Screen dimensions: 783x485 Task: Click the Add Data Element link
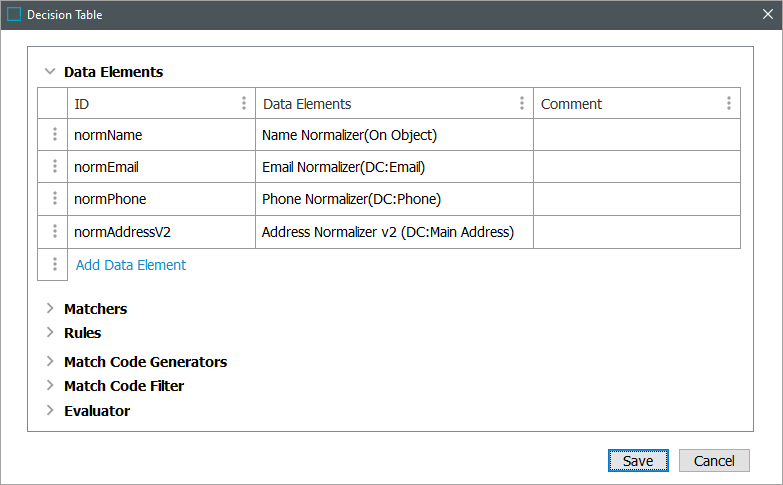tap(131, 265)
